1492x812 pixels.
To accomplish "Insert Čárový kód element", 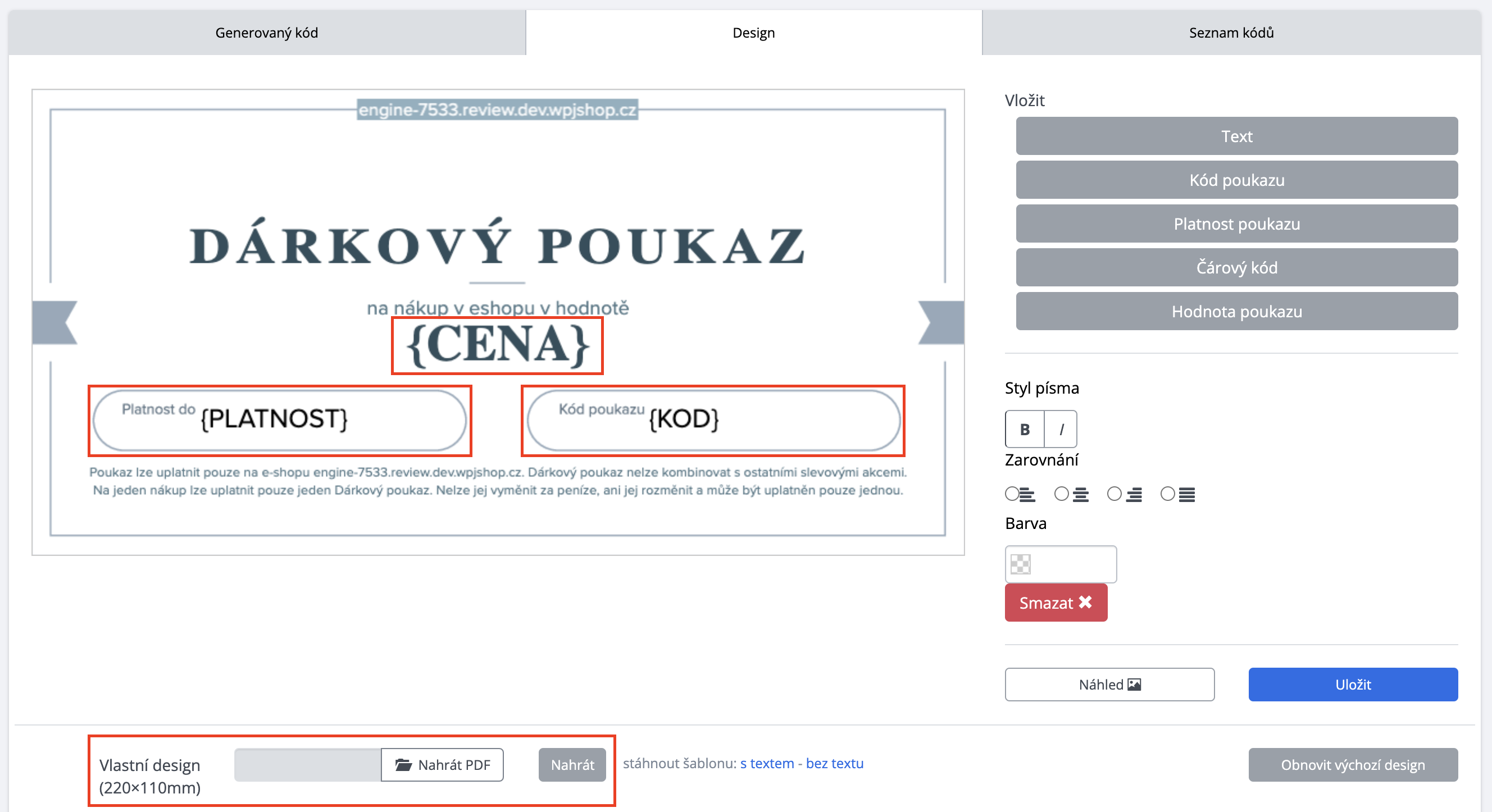I will click(x=1236, y=267).
